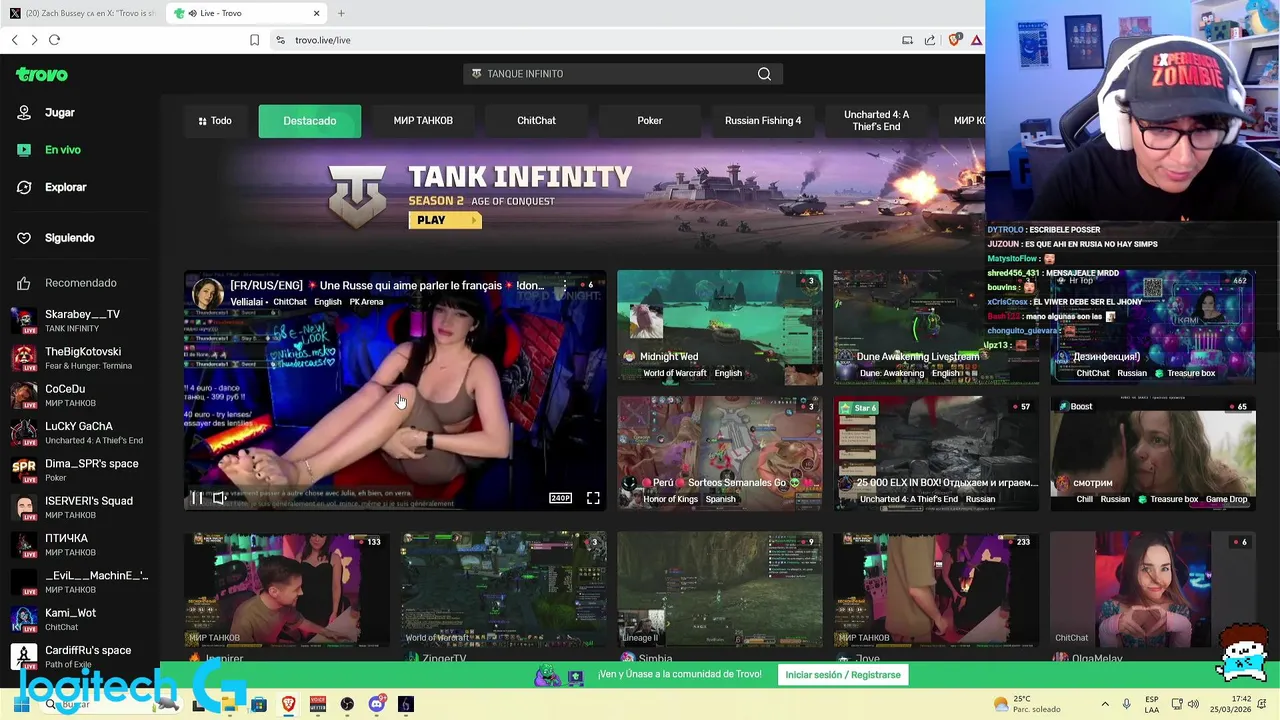The image size is (1280, 720).
Task: Open Skarabey__TV channel in sidebar
Action: point(80,321)
